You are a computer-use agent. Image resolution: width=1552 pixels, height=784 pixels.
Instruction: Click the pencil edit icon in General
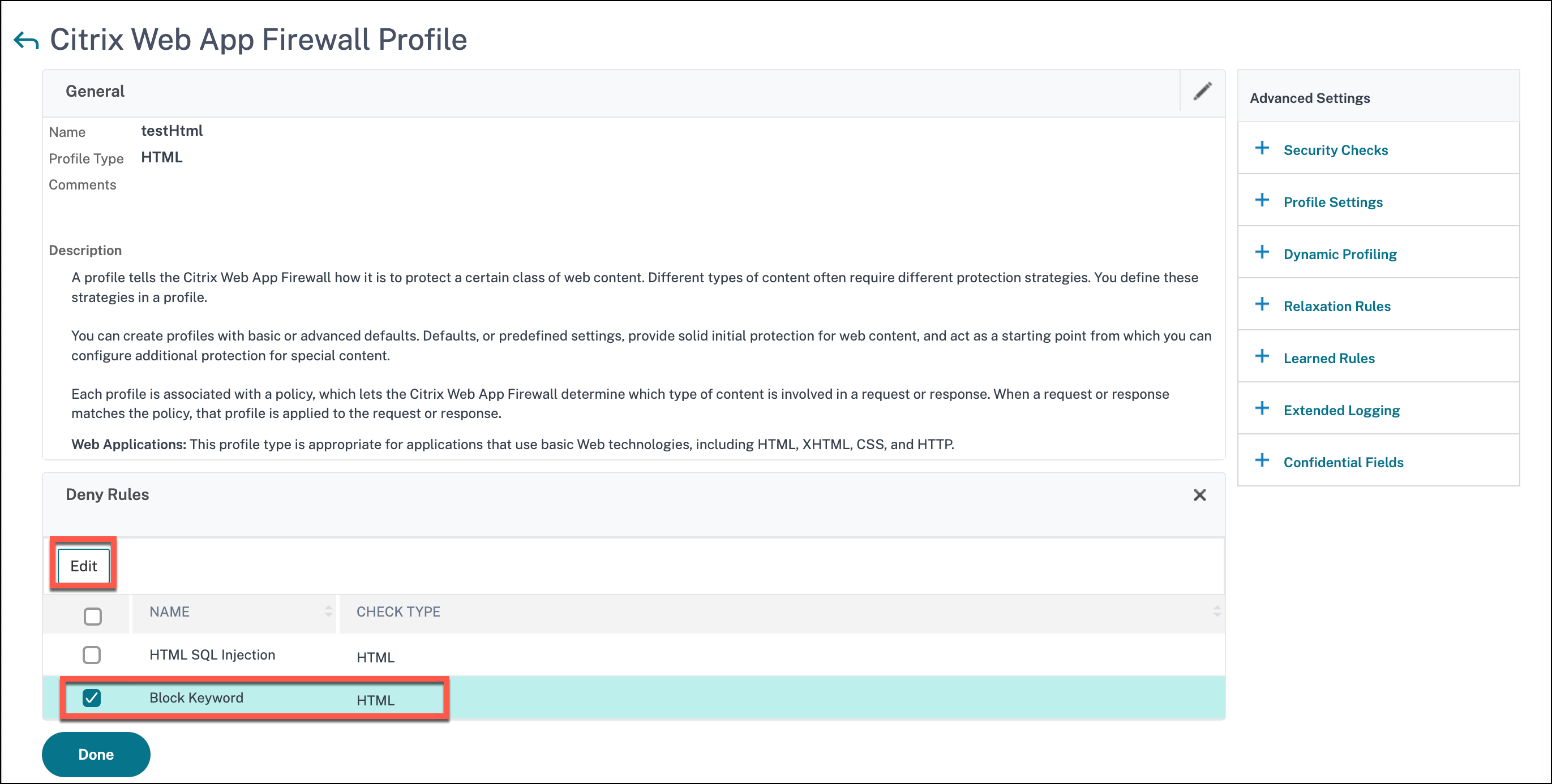click(1202, 92)
